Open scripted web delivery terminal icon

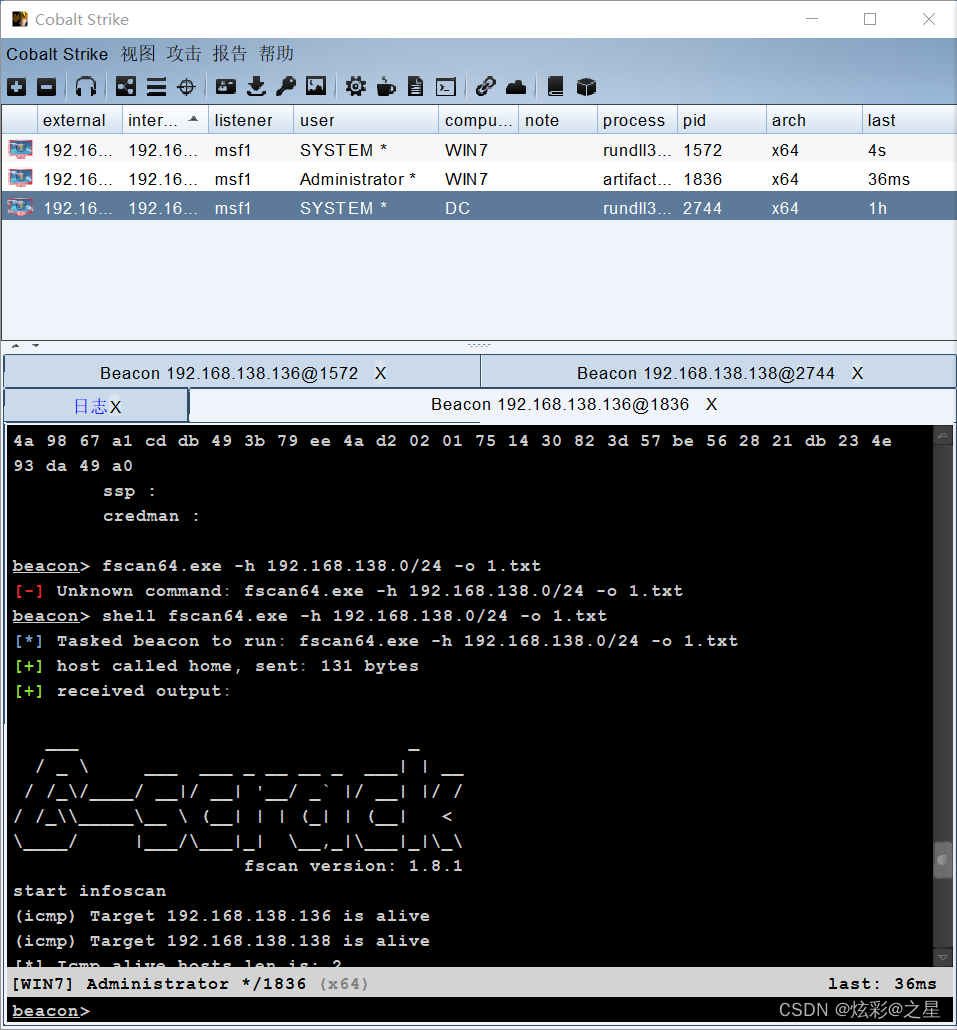(446, 87)
